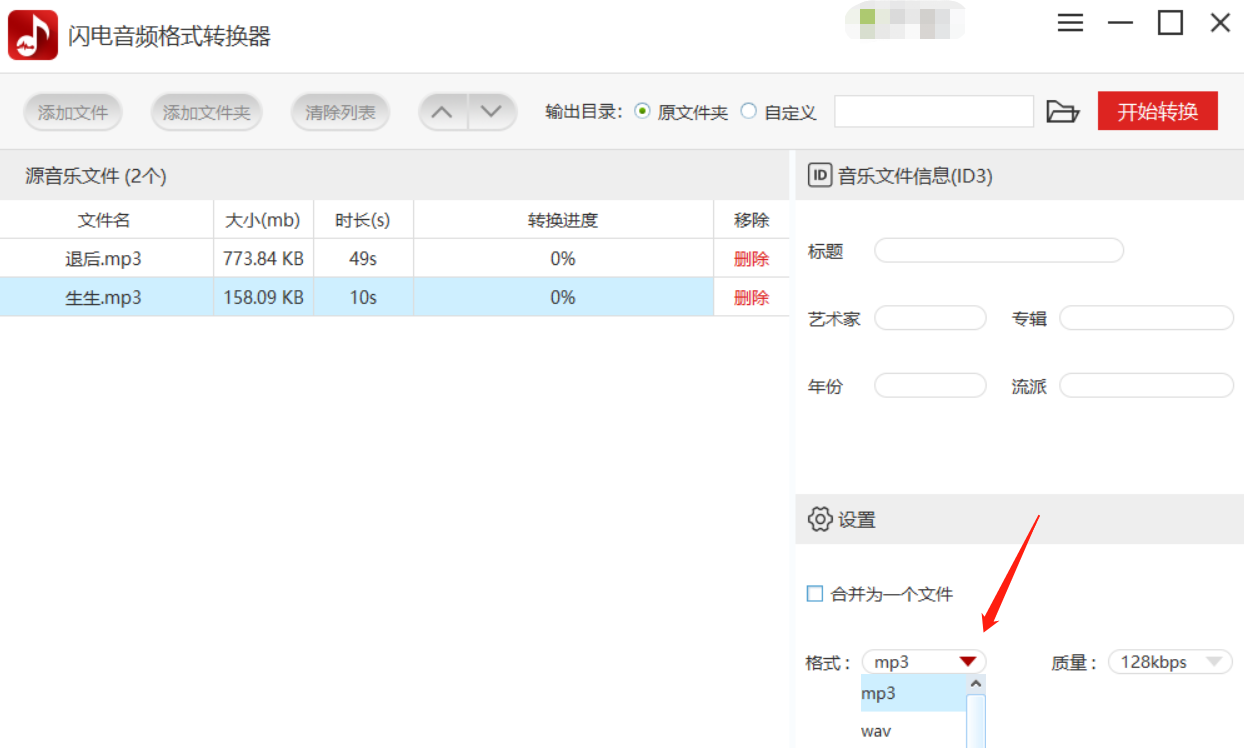This screenshot has height=748, width=1244.
Task: Click the settings gear icon
Action: click(820, 520)
